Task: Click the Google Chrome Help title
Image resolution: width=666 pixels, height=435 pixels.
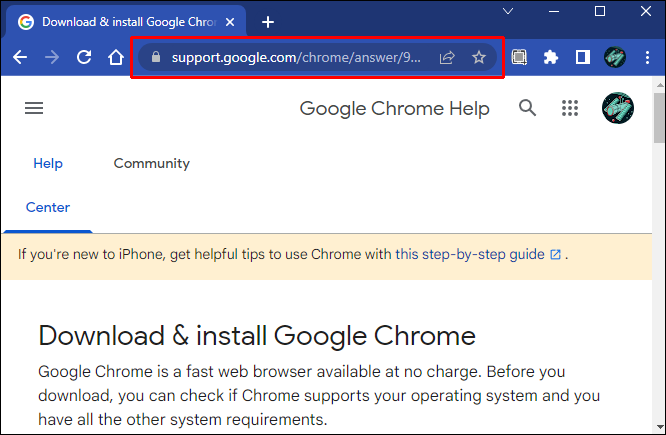Action: tap(394, 108)
